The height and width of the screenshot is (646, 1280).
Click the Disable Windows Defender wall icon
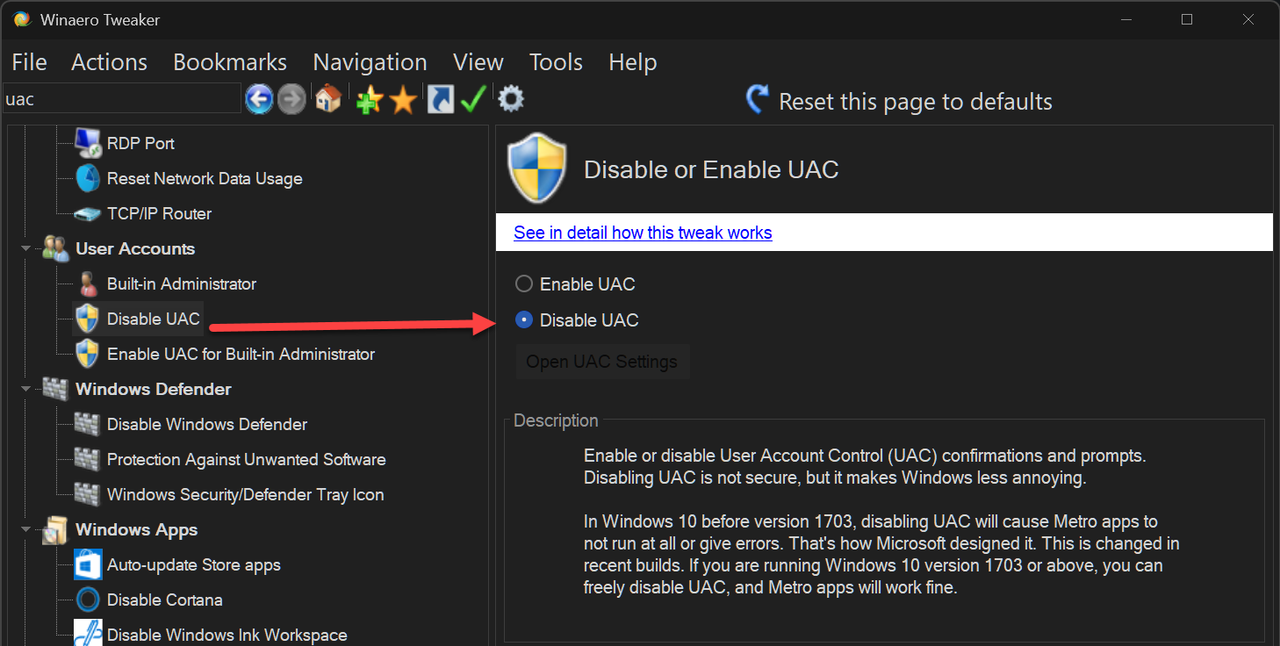88,424
